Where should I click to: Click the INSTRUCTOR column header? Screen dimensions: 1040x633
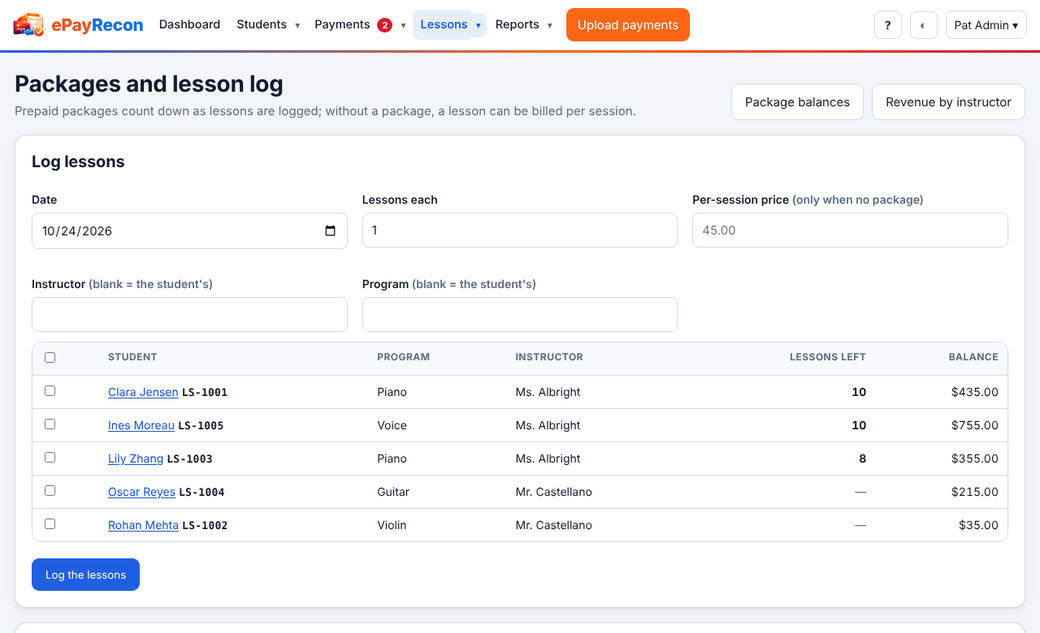click(549, 357)
